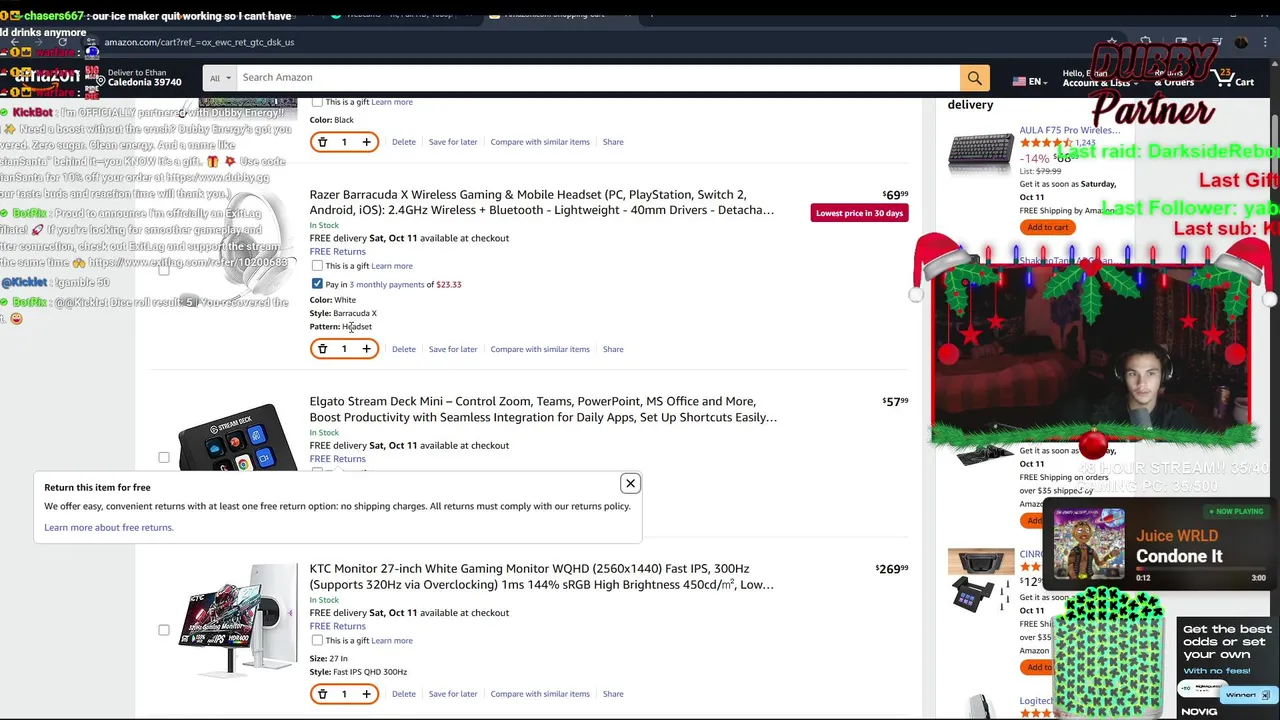Add AULA F75 Pro keyboard to cart
The width and height of the screenshot is (1280, 720).
[1047, 227]
